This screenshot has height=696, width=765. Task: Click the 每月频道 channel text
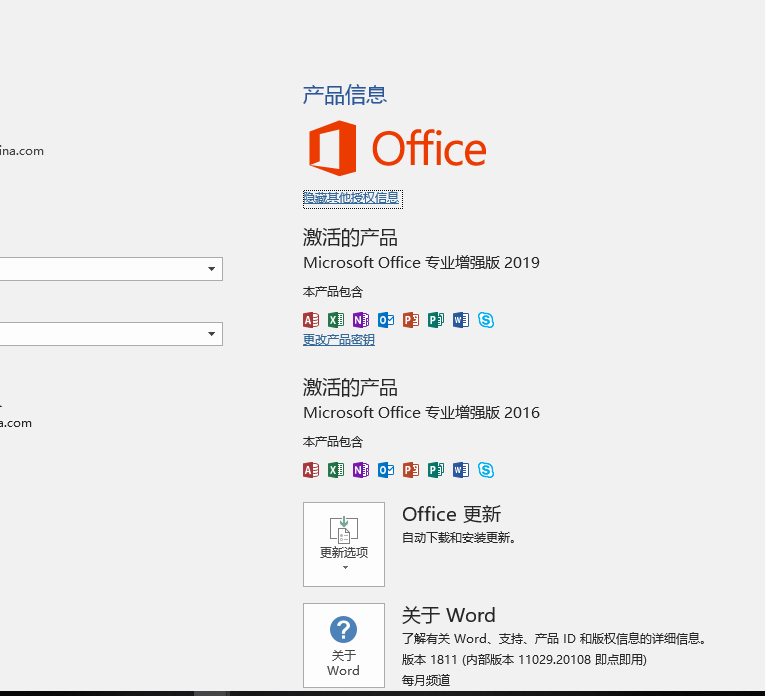[426, 680]
